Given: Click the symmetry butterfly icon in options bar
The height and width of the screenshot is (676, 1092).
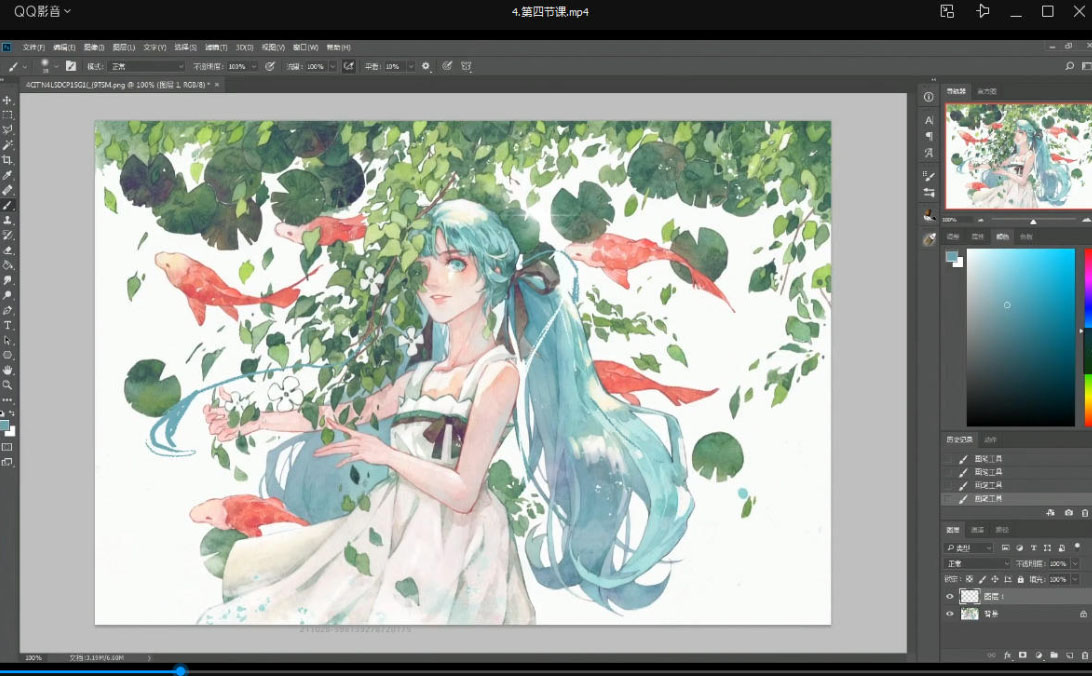Looking at the screenshot, I should (467, 66).
